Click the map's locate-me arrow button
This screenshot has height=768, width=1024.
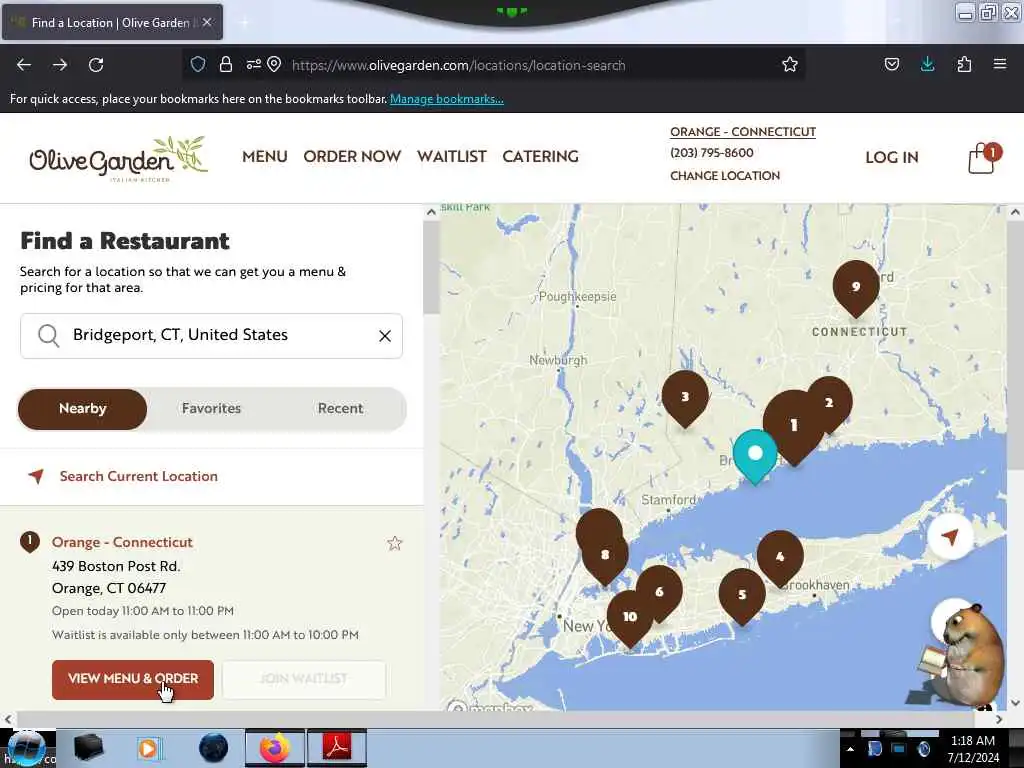(950, 536)
